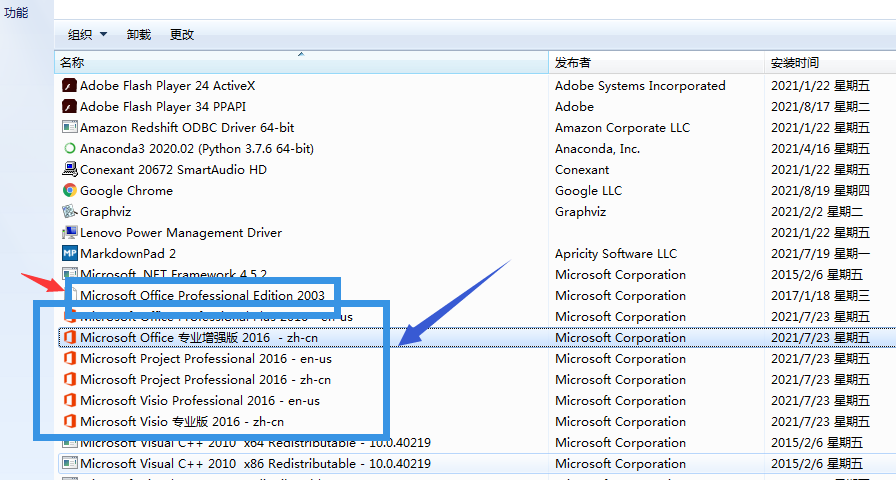Click install date 2021/2/2 星期二

[x=817, y=212]
